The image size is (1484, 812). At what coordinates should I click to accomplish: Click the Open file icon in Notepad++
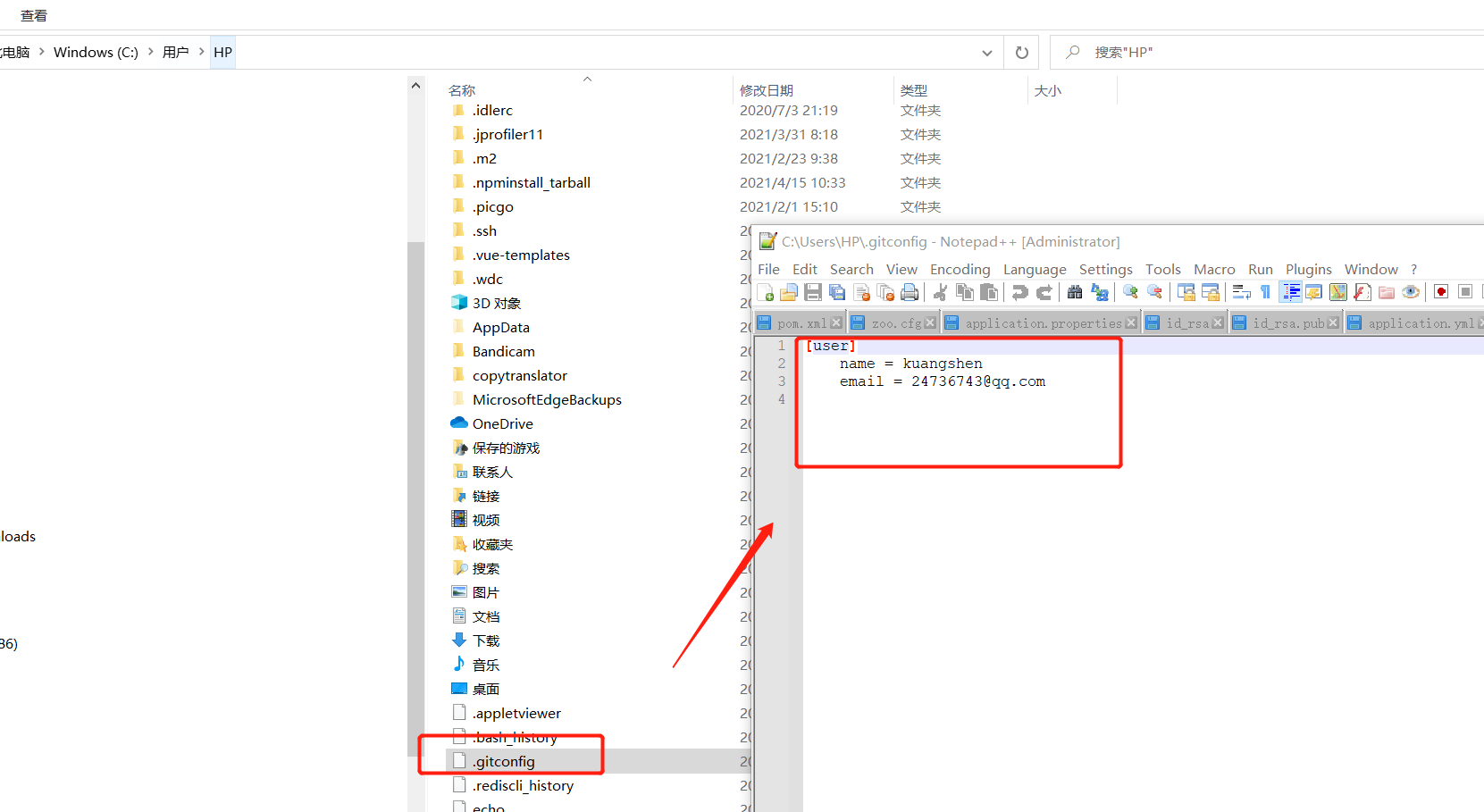789,292
